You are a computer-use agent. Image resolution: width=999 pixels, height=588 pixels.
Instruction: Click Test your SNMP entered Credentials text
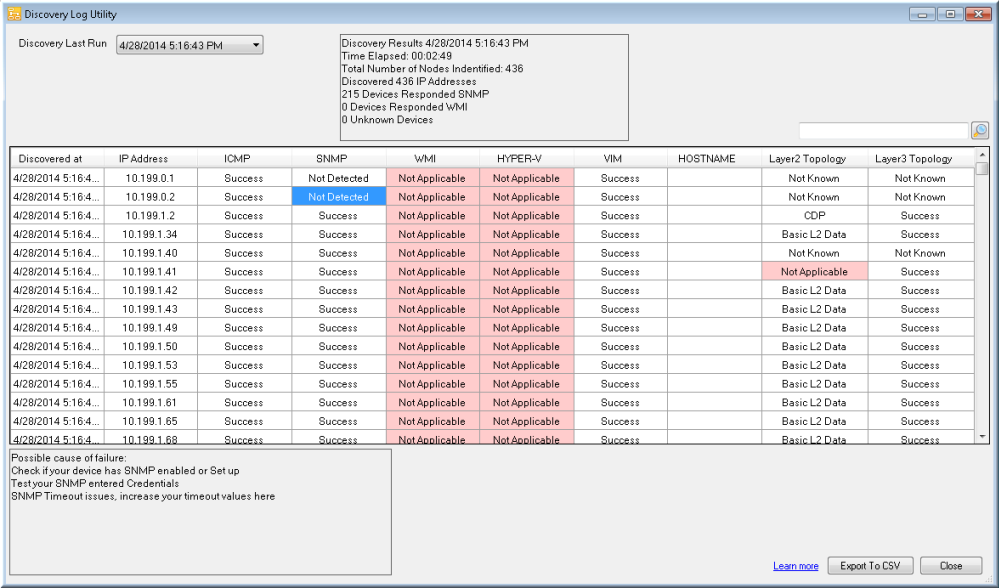96,484
